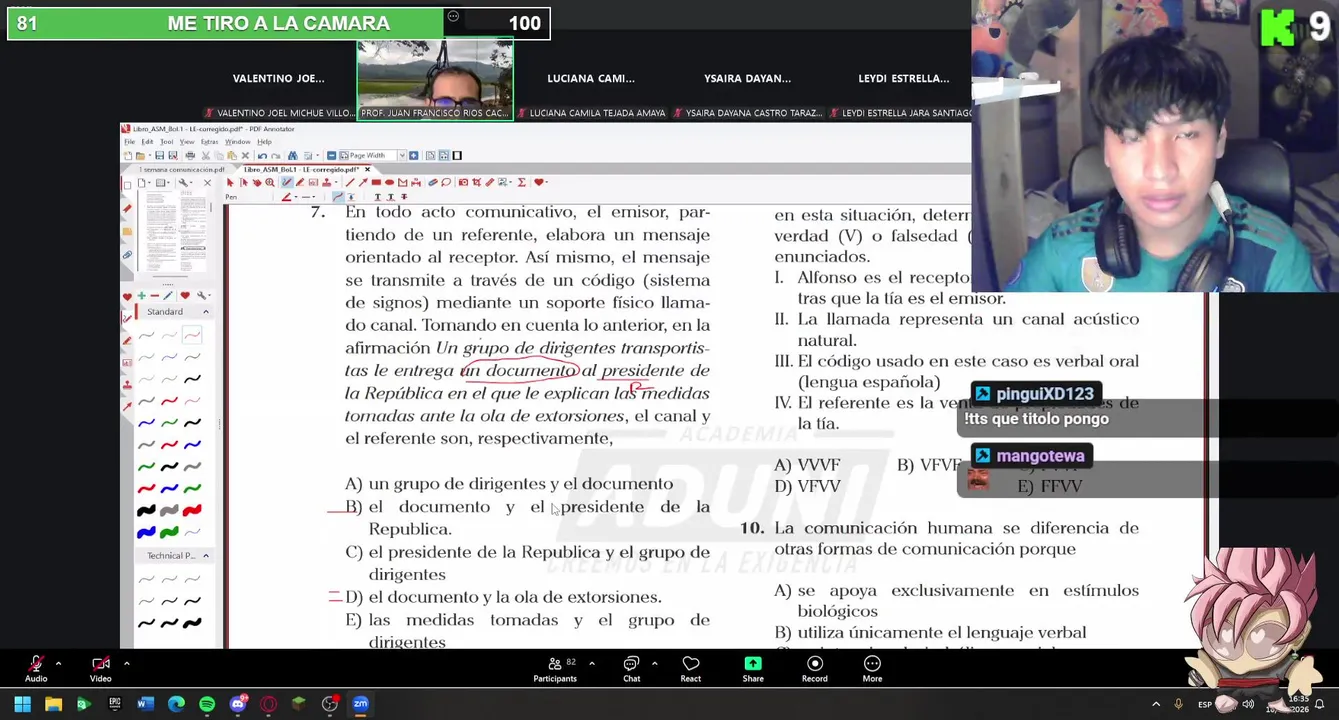1339x720 pixels.
Task: Open the Help menu
Action: [x=264, y=142]
